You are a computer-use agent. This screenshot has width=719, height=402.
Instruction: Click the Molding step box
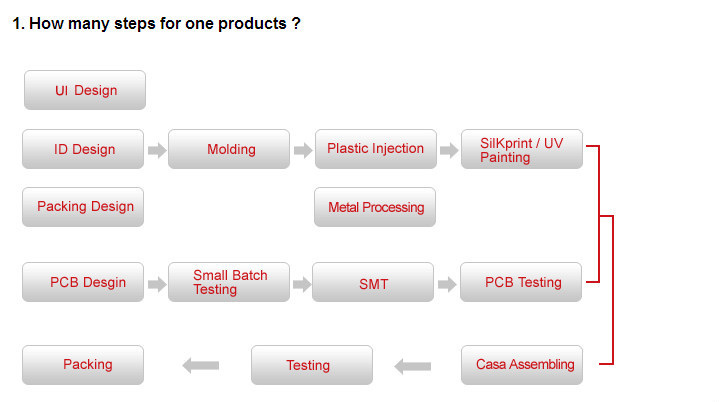tap(230, 149)
